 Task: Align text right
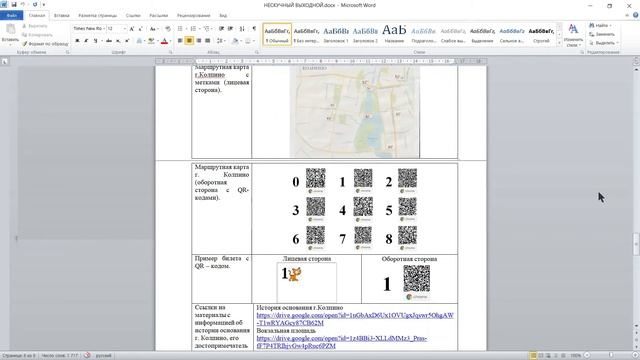[198, 41]
